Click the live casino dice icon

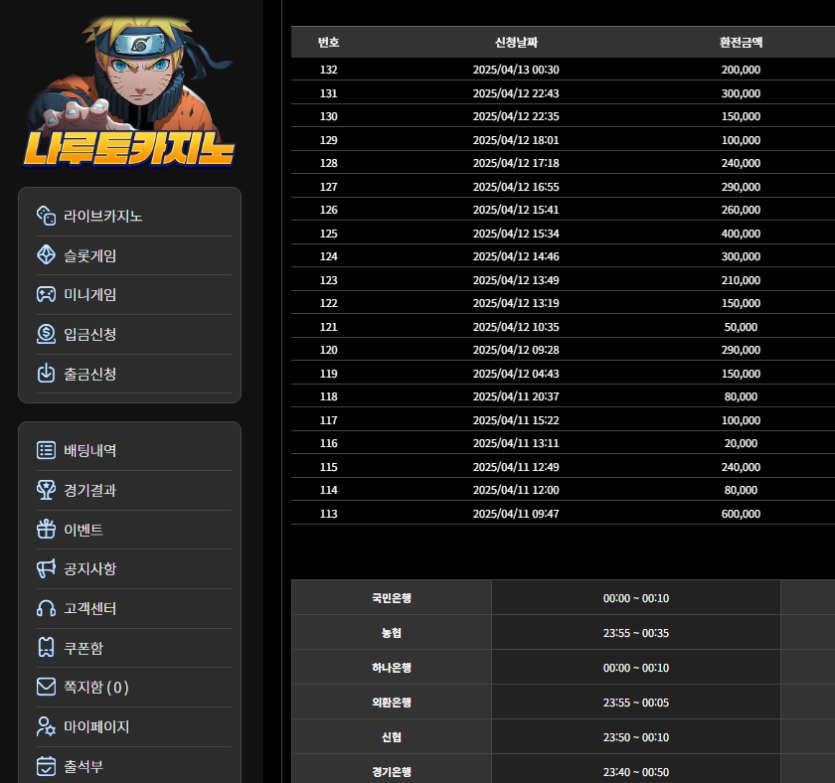[x=46, y=216]
